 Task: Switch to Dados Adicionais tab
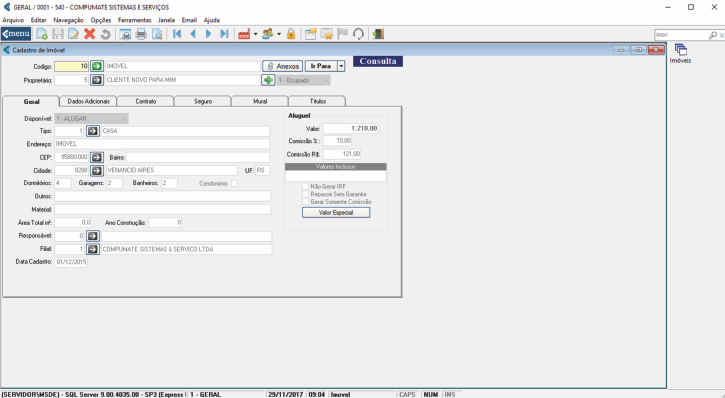(x=88, y=101)
